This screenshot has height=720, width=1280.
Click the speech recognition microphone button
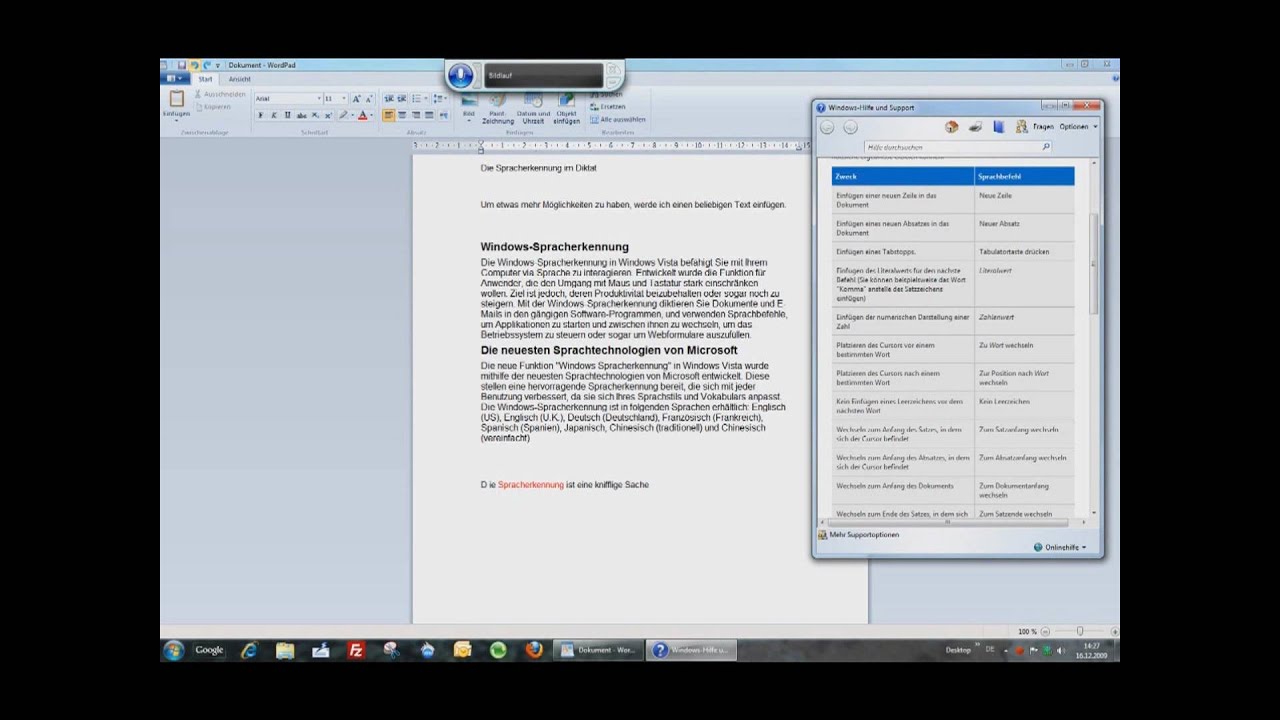point(460,75)
